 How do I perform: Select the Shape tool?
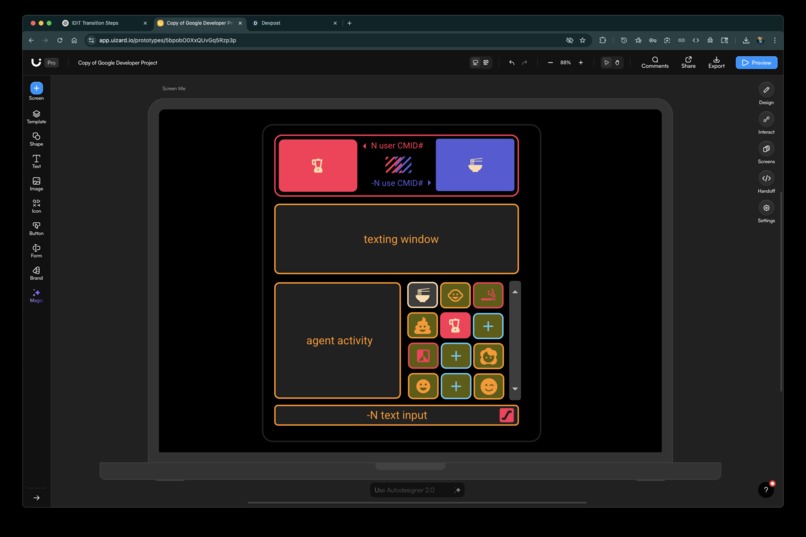click(x=36, y=139)
